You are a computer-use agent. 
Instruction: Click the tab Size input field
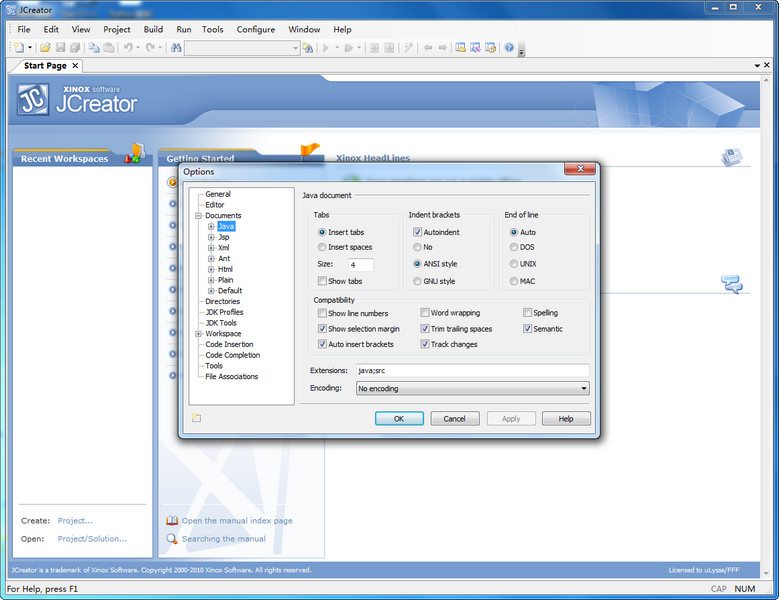point(361,265)
